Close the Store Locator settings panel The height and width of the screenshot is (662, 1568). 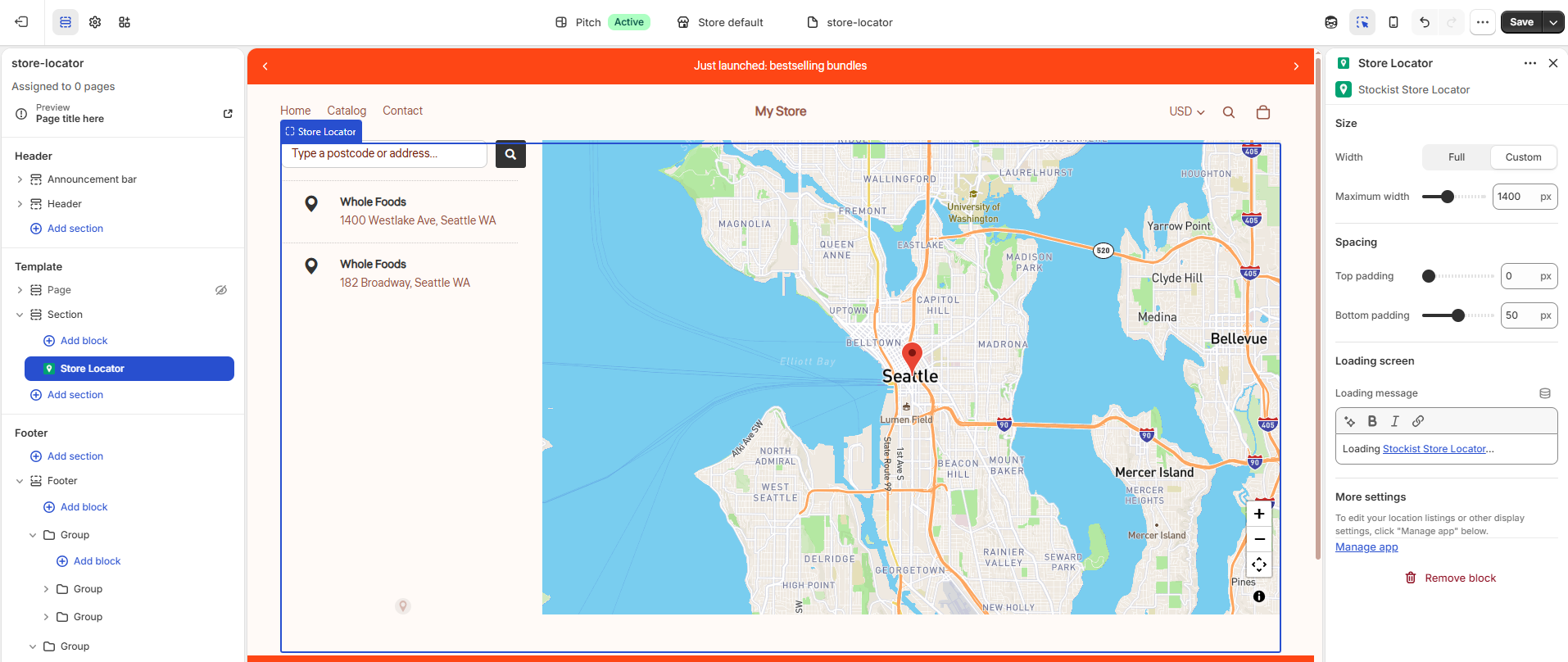point(1553,63)
